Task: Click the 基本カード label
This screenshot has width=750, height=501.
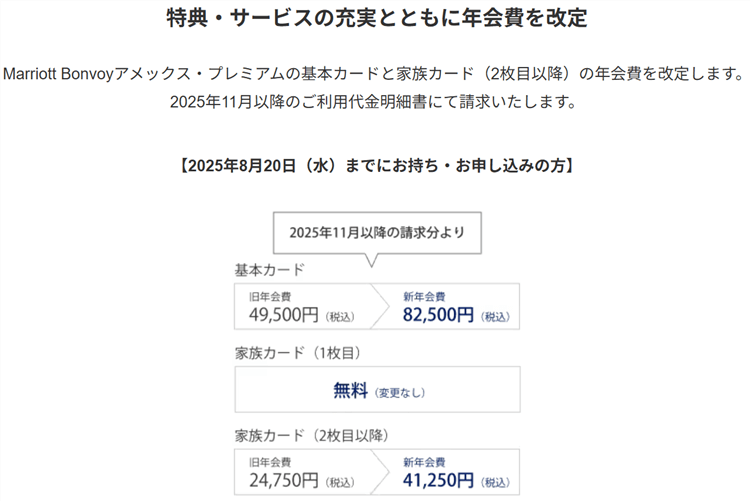Action: pyautogui.click(x=269, y=270)
